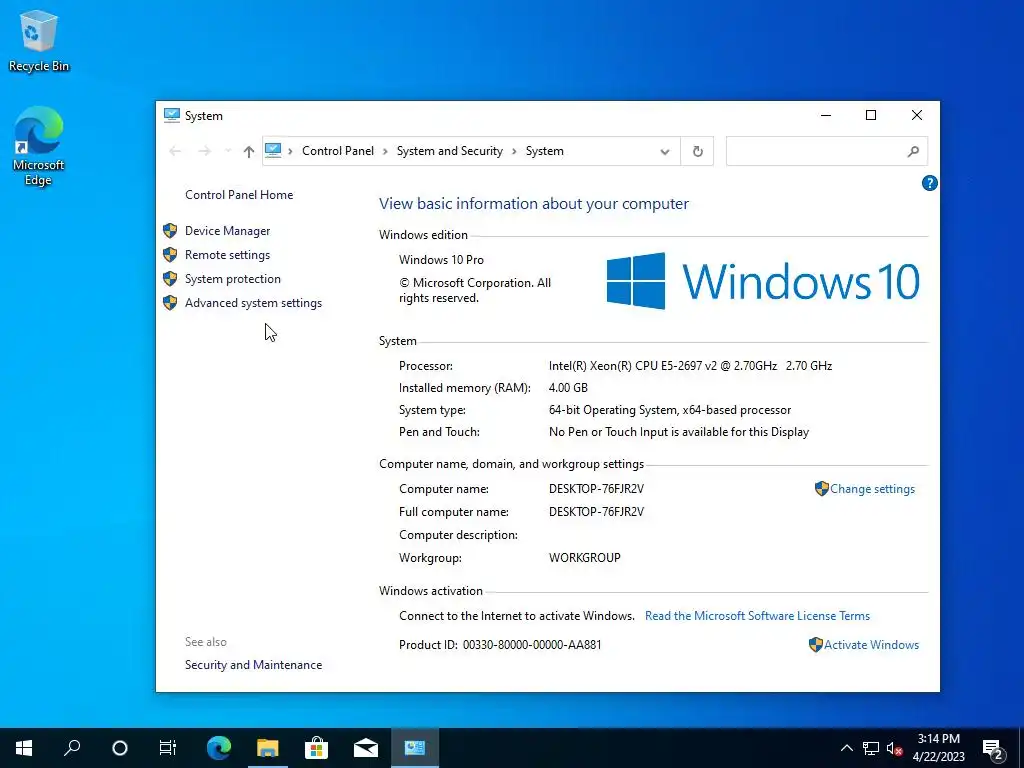This screenshot has height=768, width=1024.
Task: Open the Action Center notifications icon
Action: 993,749
